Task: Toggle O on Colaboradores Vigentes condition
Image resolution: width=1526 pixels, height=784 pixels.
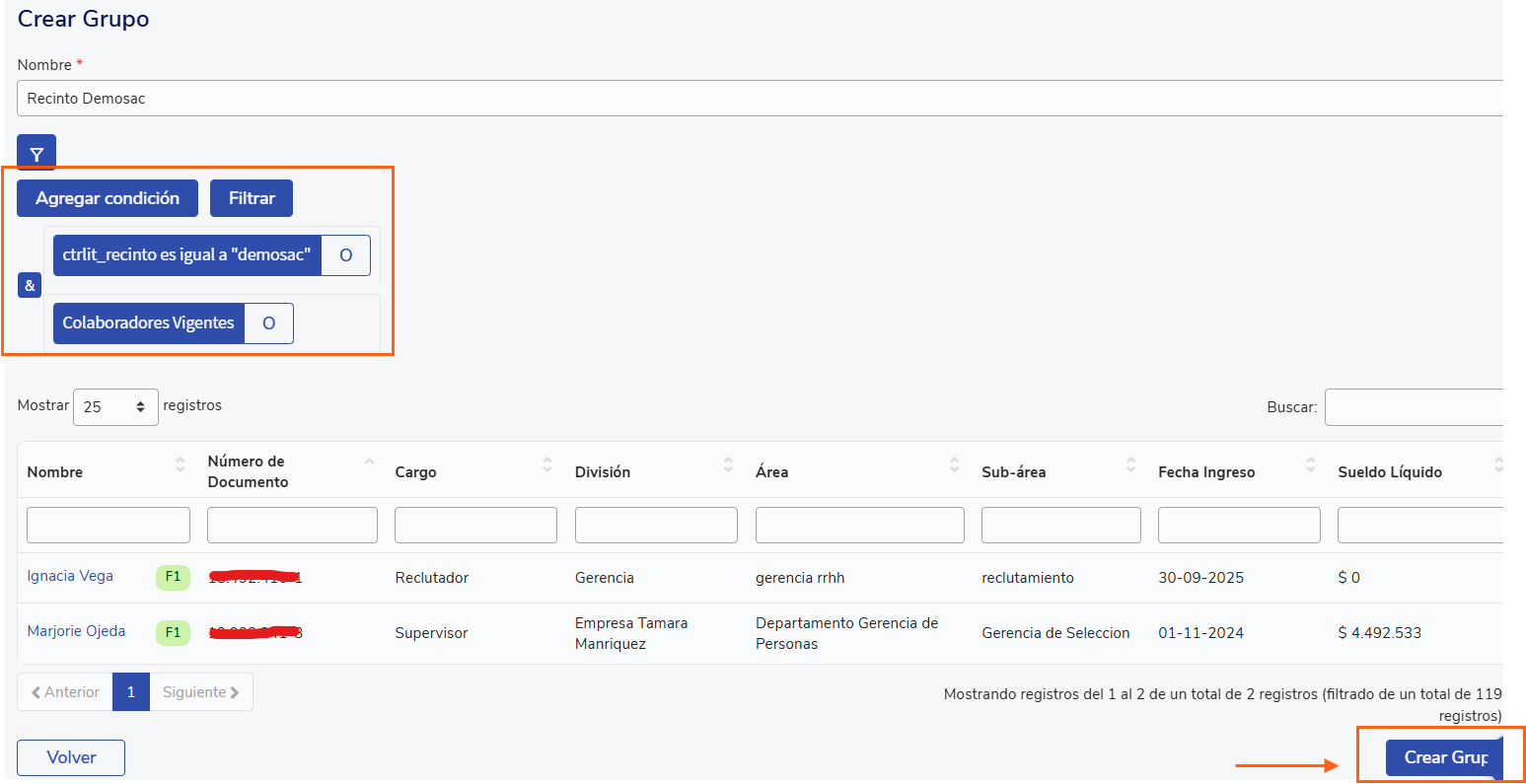Action: 268,323
